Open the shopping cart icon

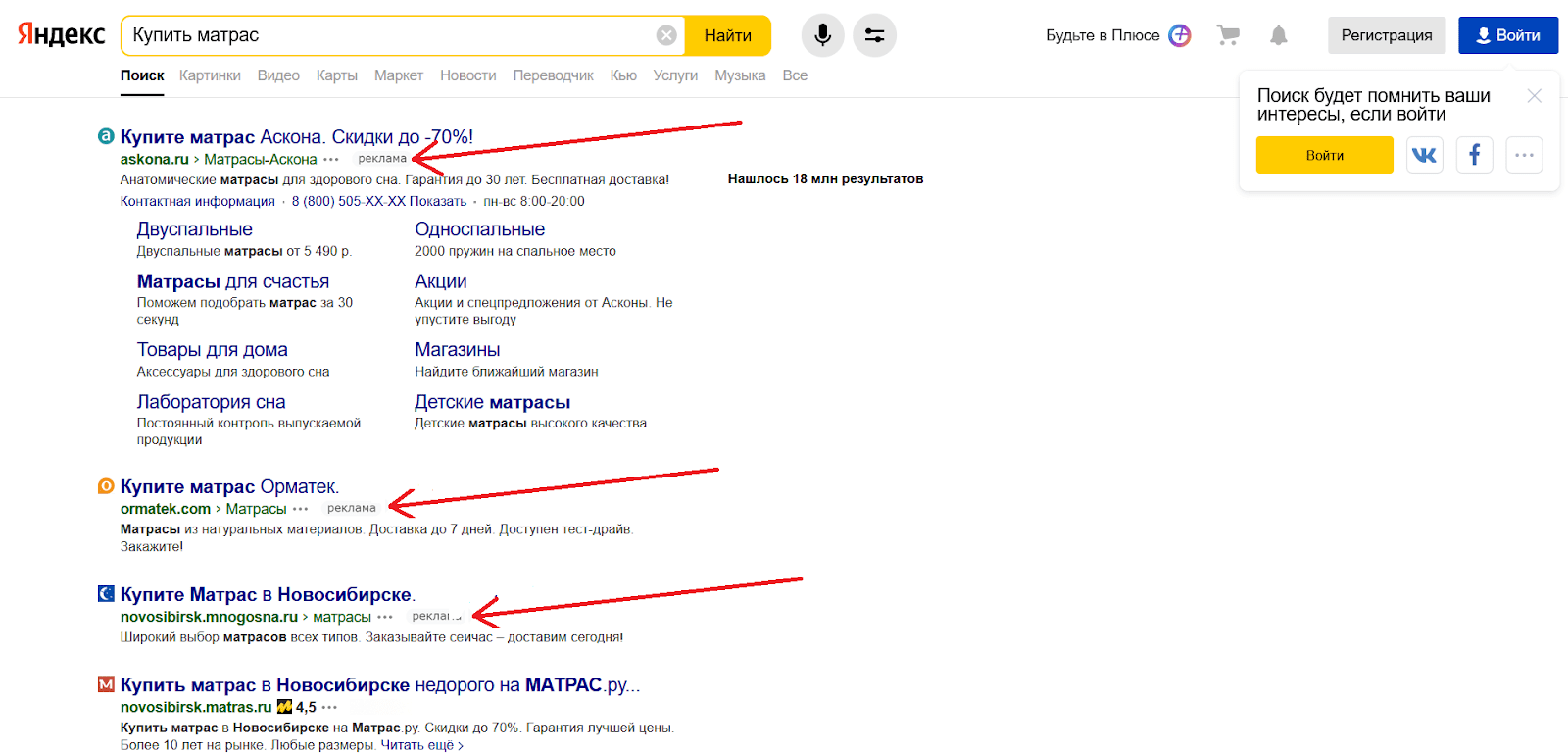[1228, 35]
